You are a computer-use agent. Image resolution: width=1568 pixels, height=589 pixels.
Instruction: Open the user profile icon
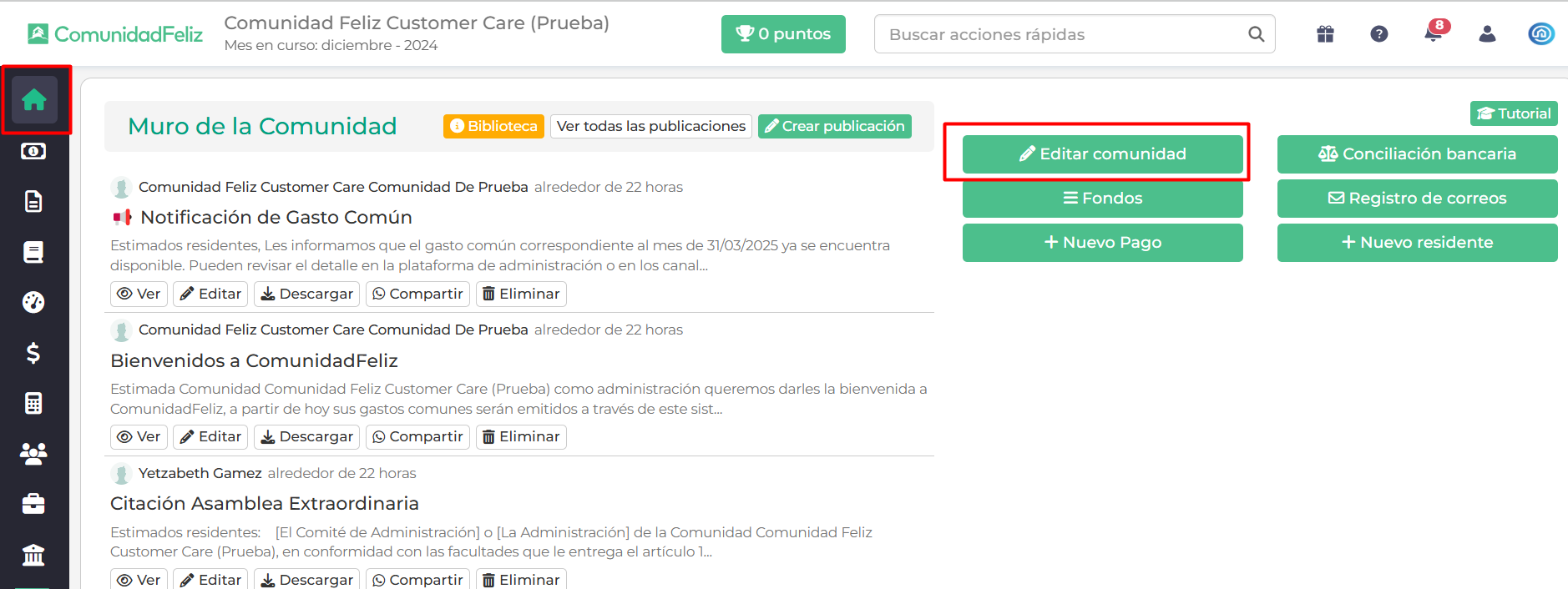(x=1487, y=34)
